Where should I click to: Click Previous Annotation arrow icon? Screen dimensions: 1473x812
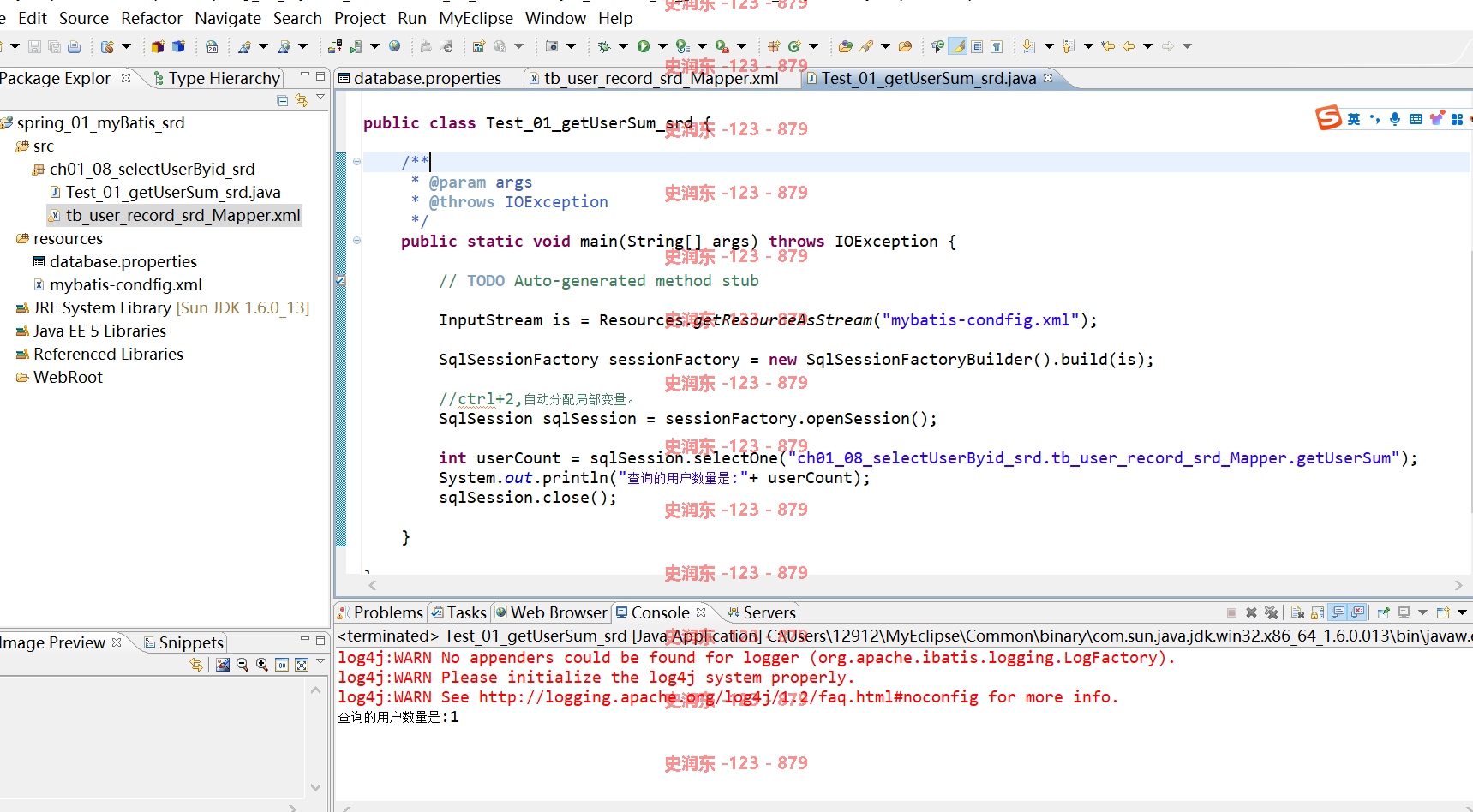pyautogui.click(x=1068, y=46)
